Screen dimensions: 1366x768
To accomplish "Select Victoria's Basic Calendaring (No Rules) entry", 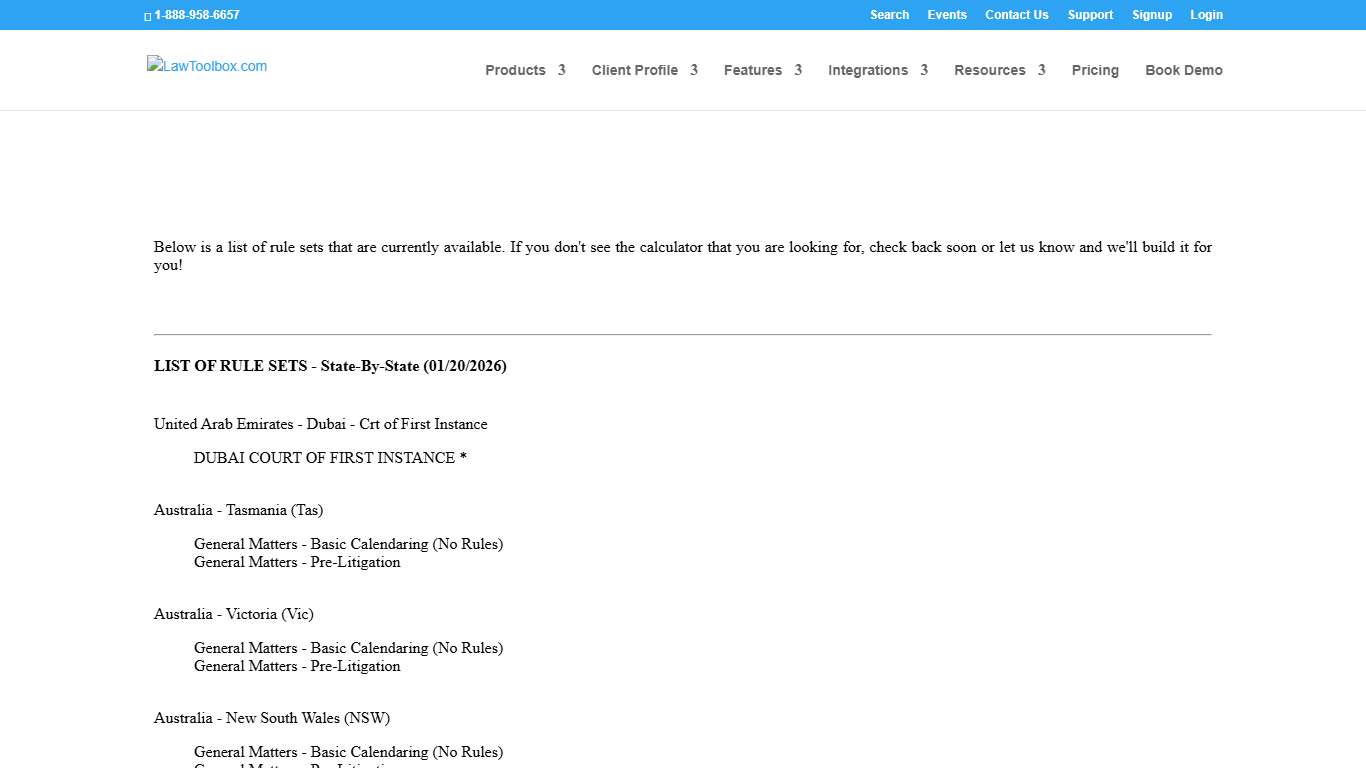I will pos(348,648).
